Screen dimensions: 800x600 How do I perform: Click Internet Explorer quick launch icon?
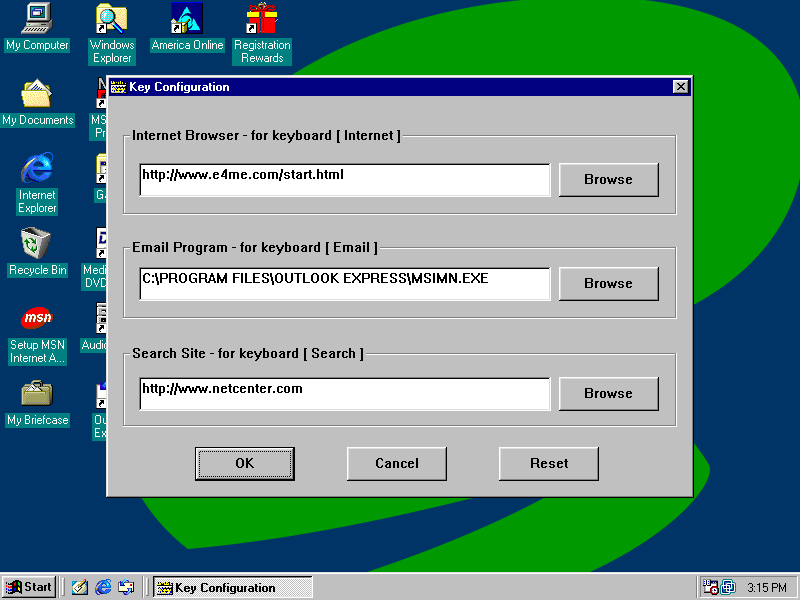(x=103, y=587)
